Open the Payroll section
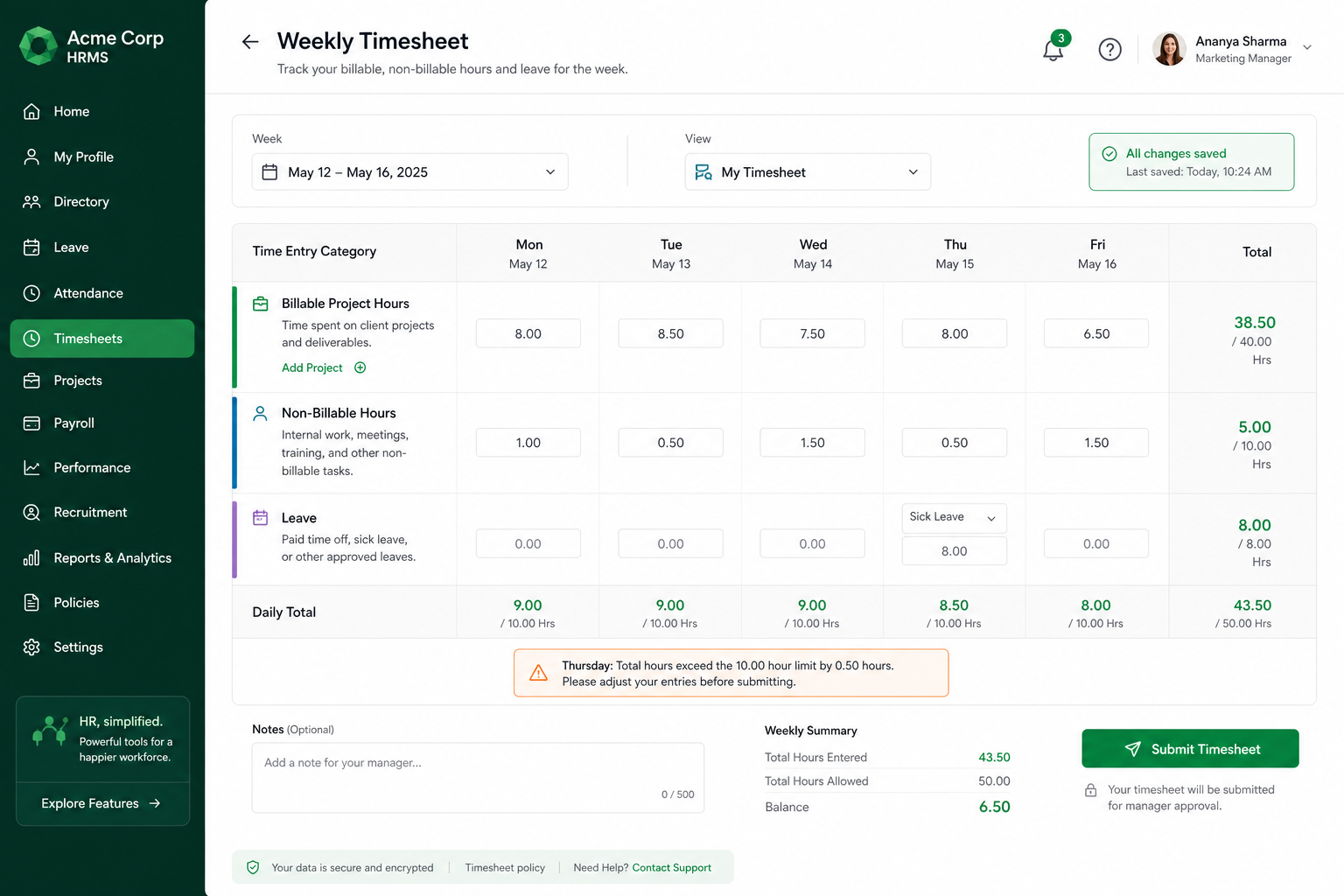The height and width of the screenshot is (896, 1344). [x=101, y=423]
